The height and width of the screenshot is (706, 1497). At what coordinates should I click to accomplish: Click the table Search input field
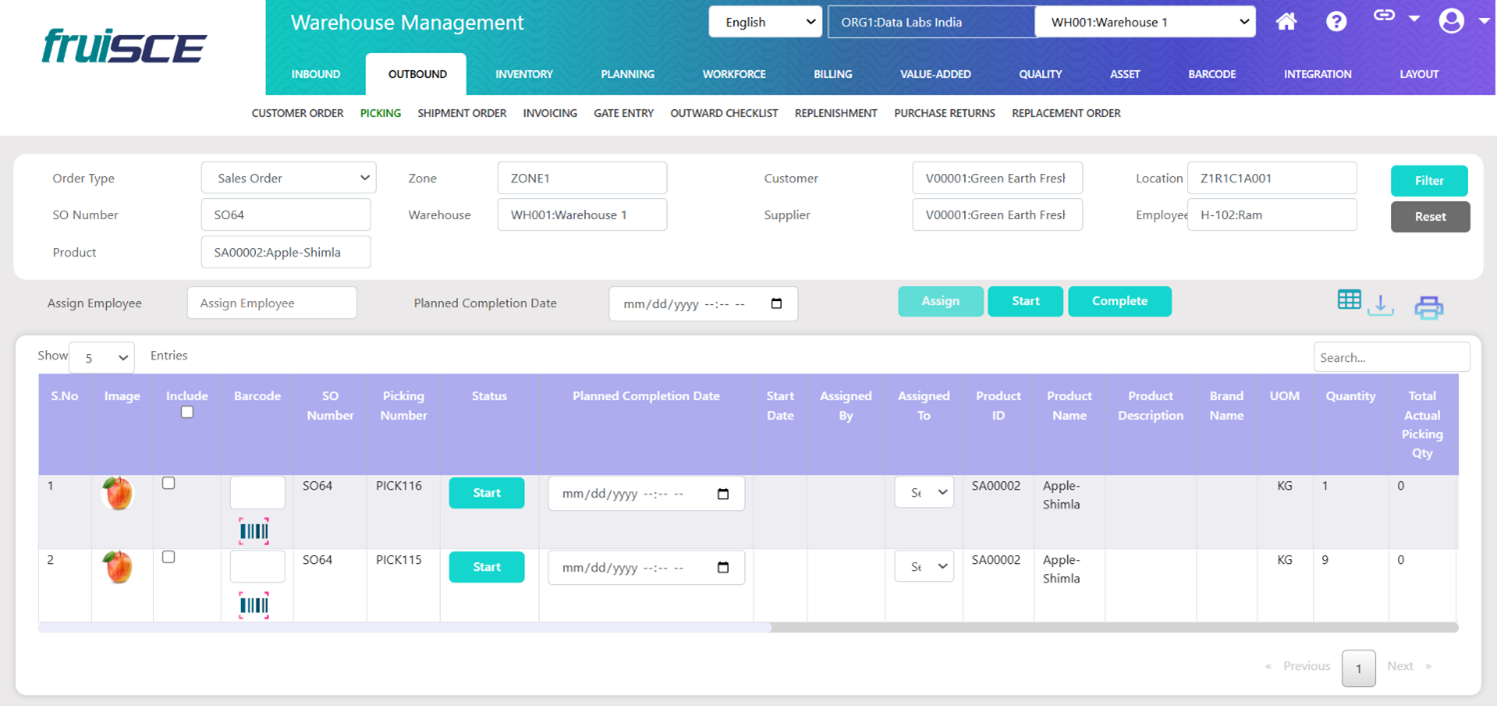click(x=1391, y=357)
